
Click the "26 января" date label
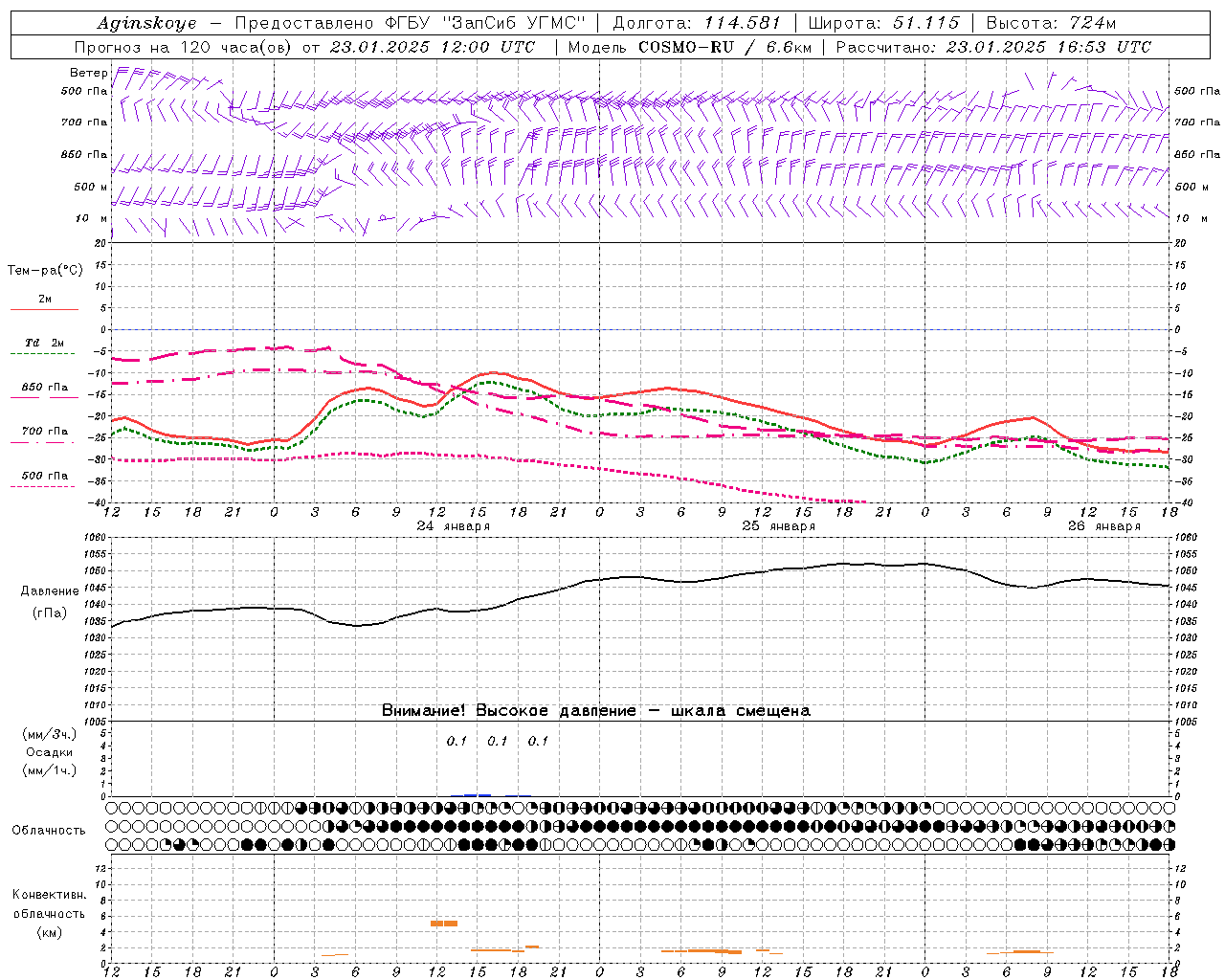pos(1104,526)
